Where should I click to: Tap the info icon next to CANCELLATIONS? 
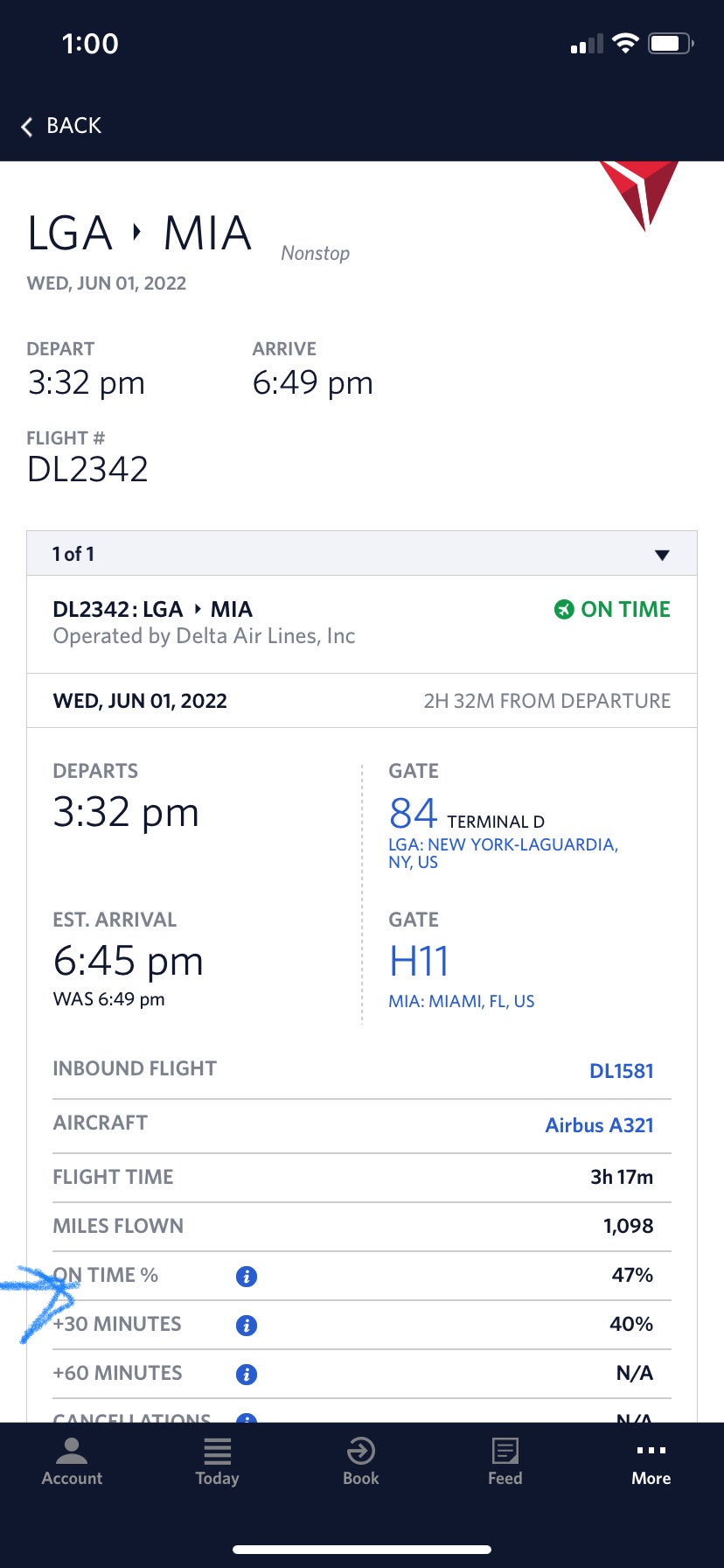pyautogui.click(x=246, y=1419)
